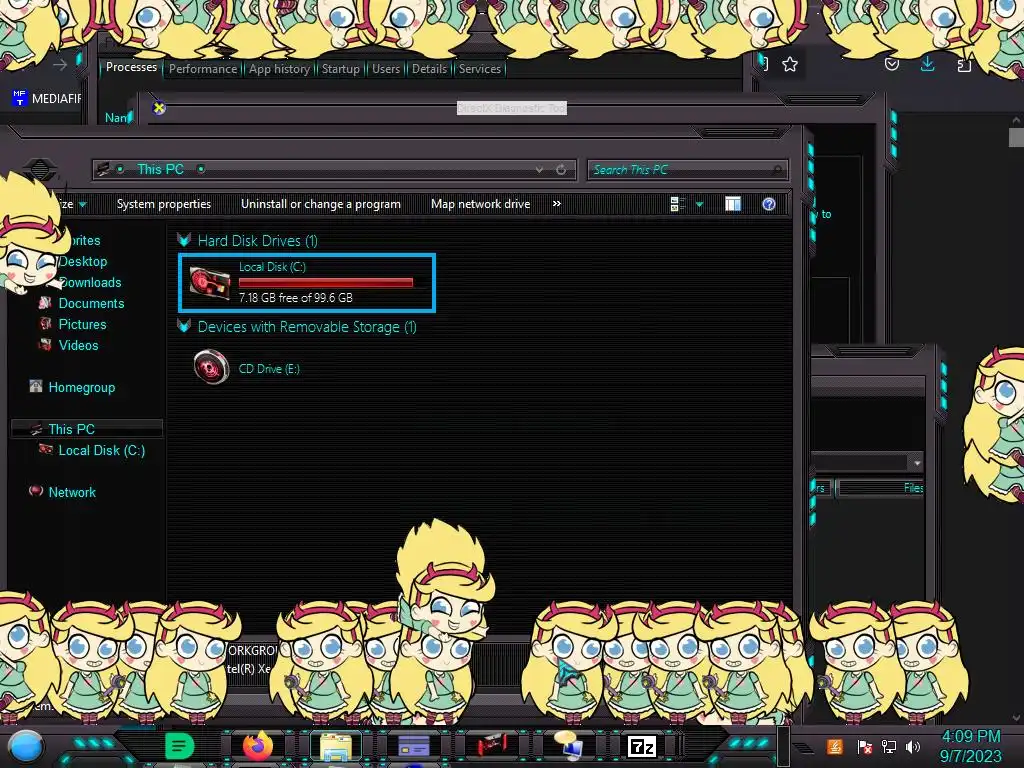This screenshot has width=1024, height=768.
Task: Click the This PC breadcrumb in the address bar
Action: [x=160, y=169]
